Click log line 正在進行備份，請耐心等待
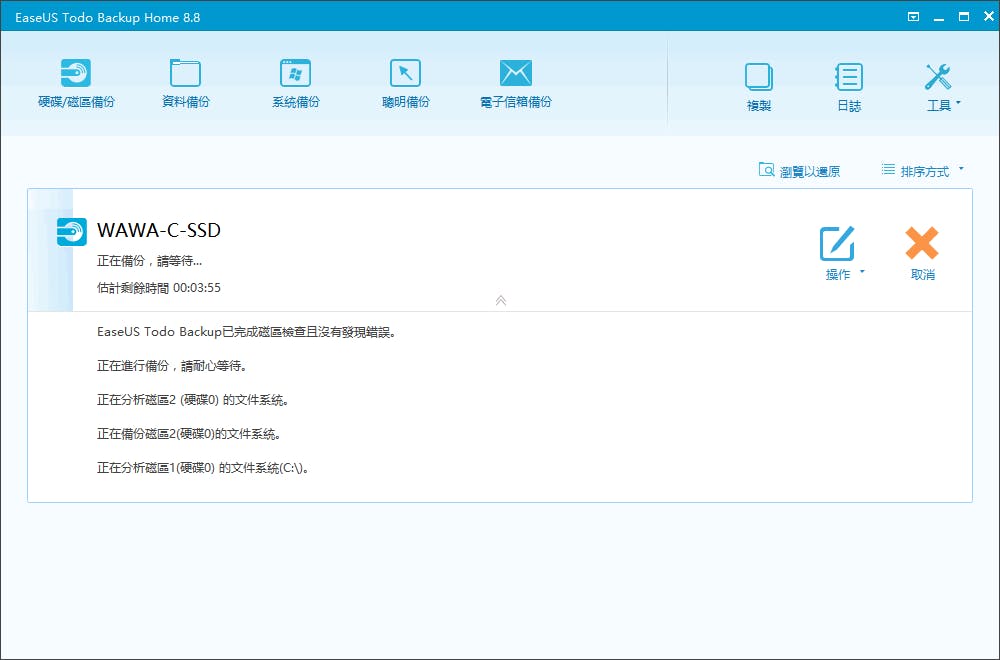Viewport: 1000px width, 660px height. pos(172,366)
